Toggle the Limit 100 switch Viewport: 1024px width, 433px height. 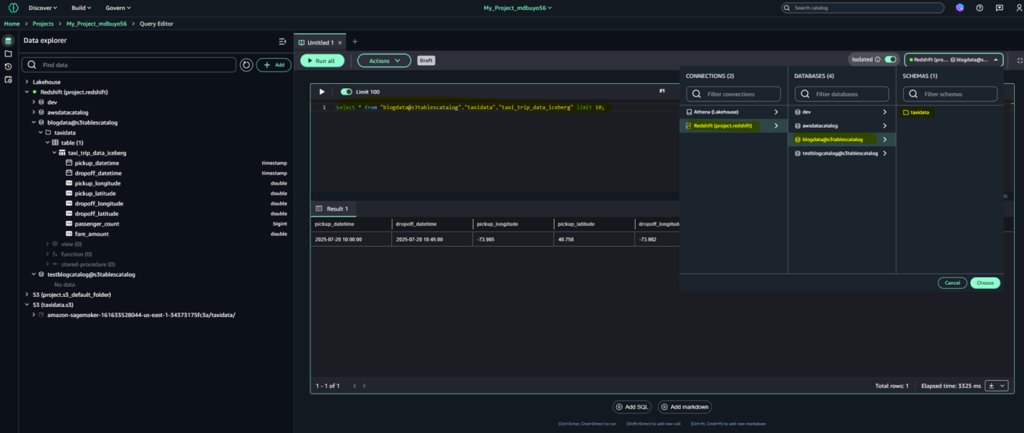346,91
